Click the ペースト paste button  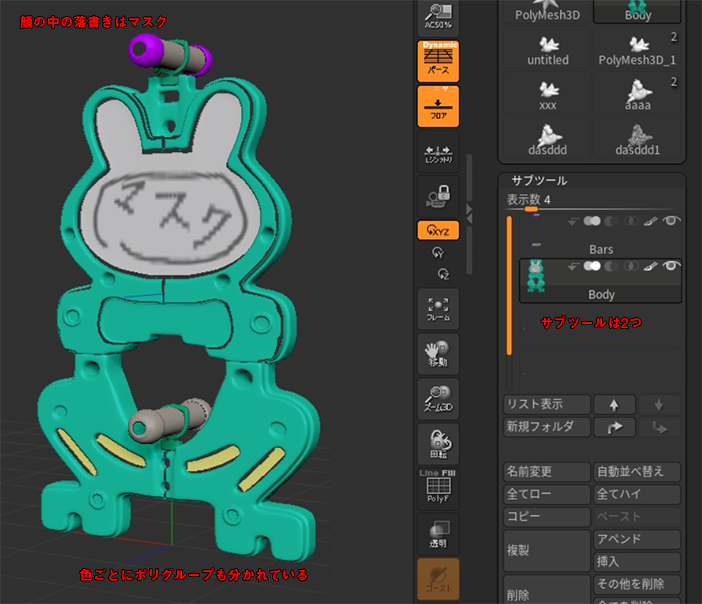637,517
